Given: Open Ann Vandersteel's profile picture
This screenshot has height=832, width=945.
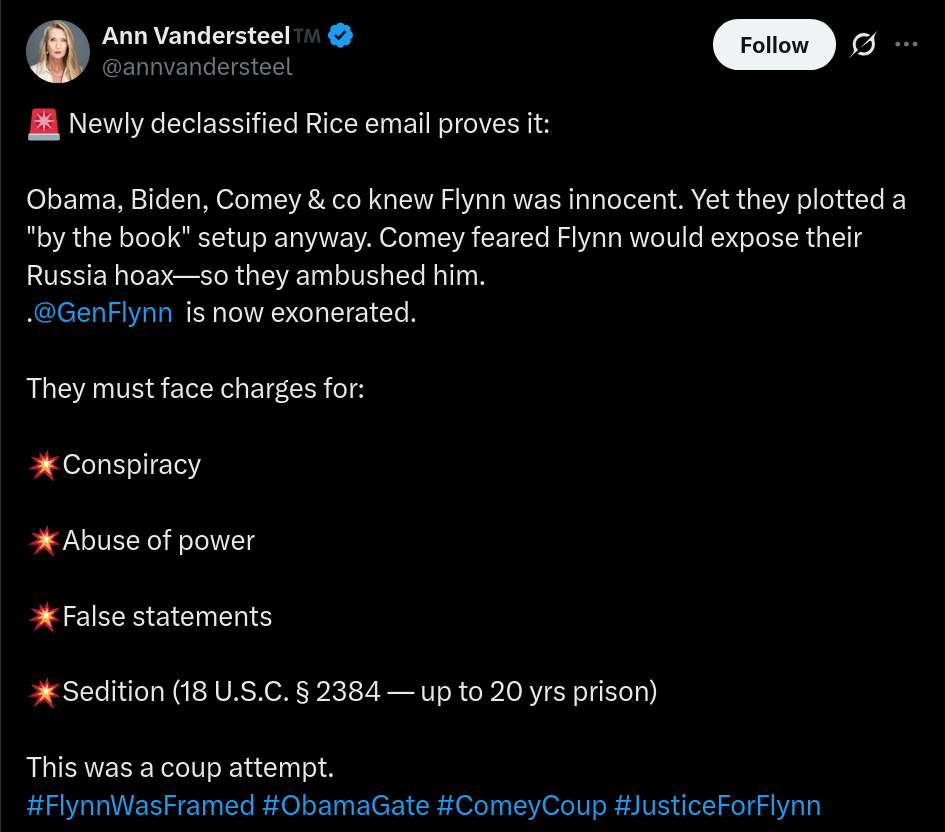Looking at the screenshot, I should coord(58,51).
